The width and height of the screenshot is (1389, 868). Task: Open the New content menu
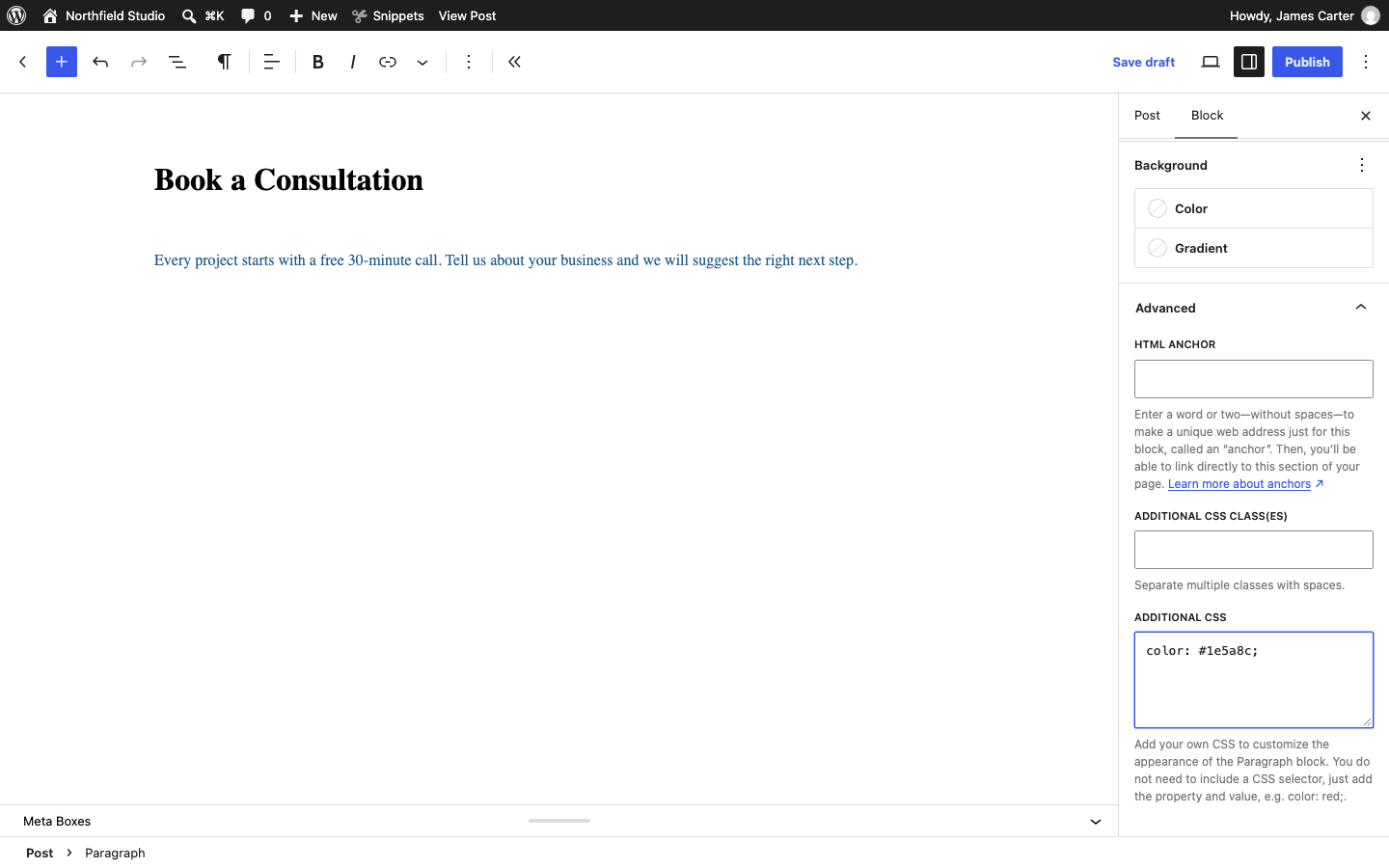tap(313, 15)
